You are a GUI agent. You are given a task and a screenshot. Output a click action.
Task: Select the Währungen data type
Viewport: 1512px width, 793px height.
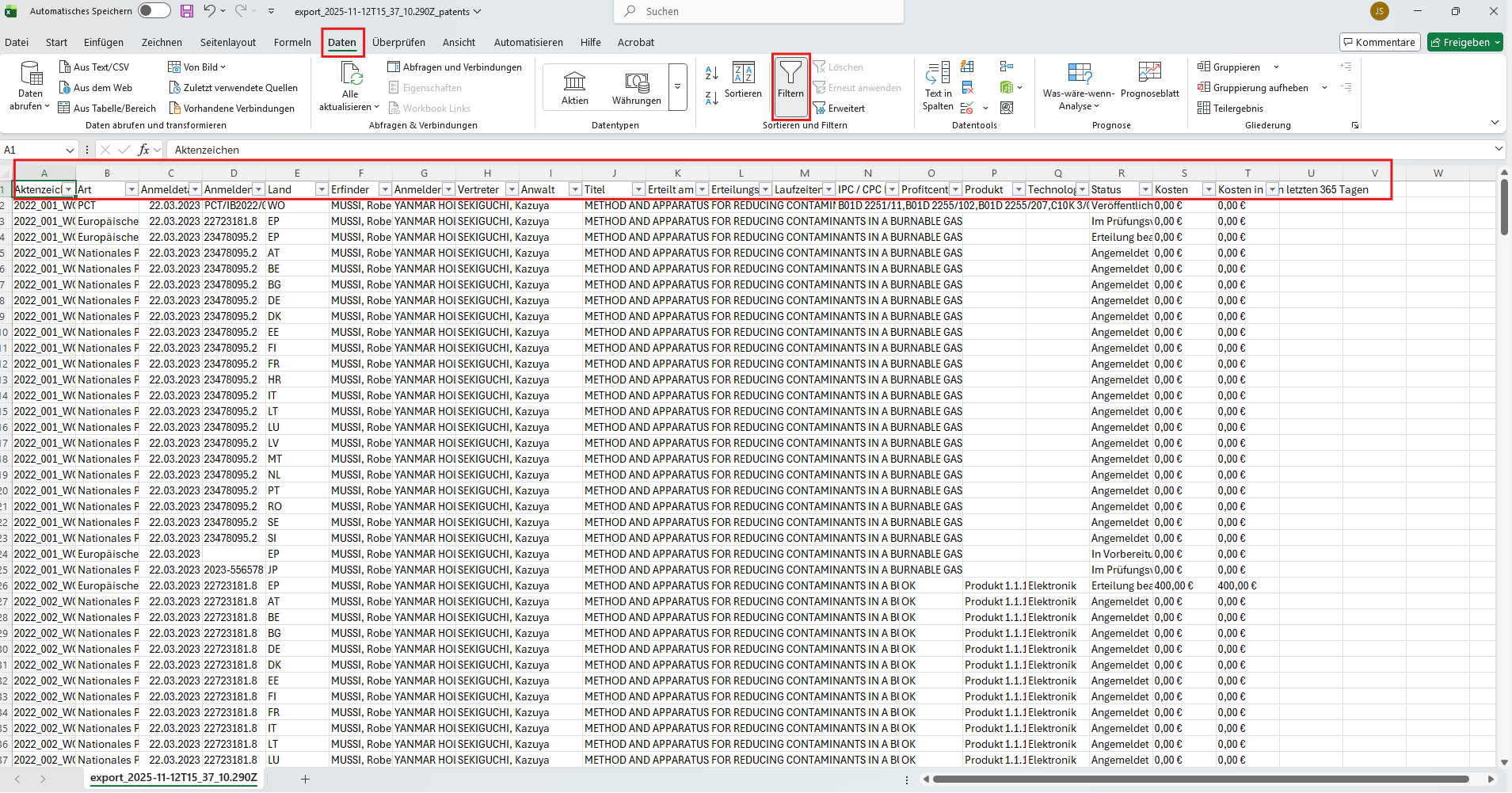point(637,87)
